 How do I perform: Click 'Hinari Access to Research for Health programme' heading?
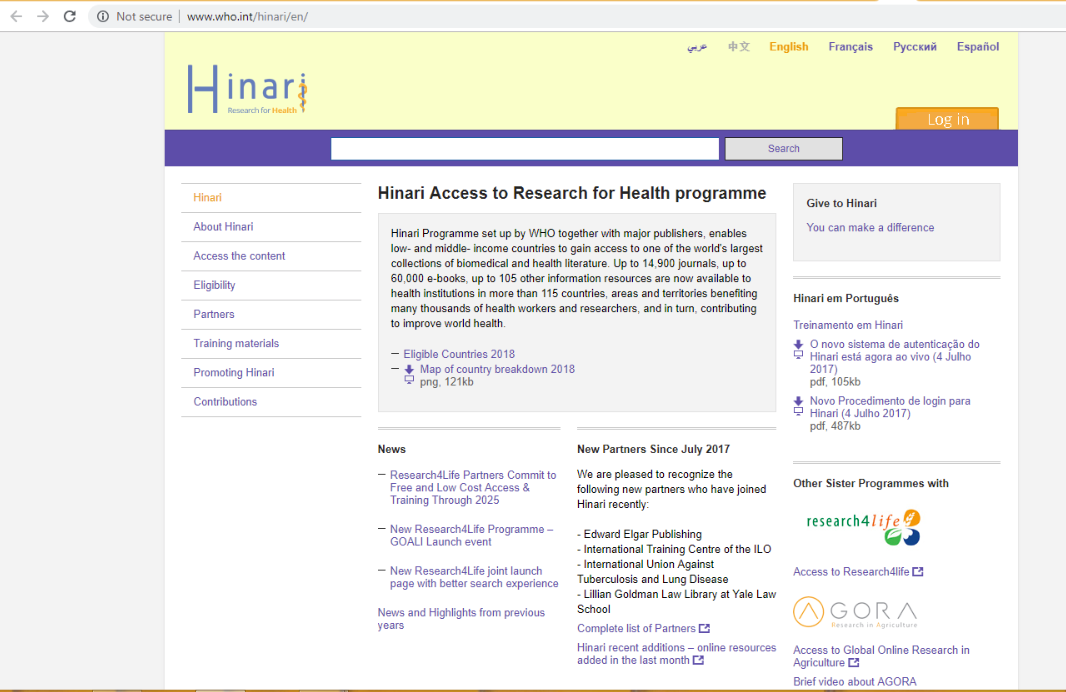[x=572, y=194]
